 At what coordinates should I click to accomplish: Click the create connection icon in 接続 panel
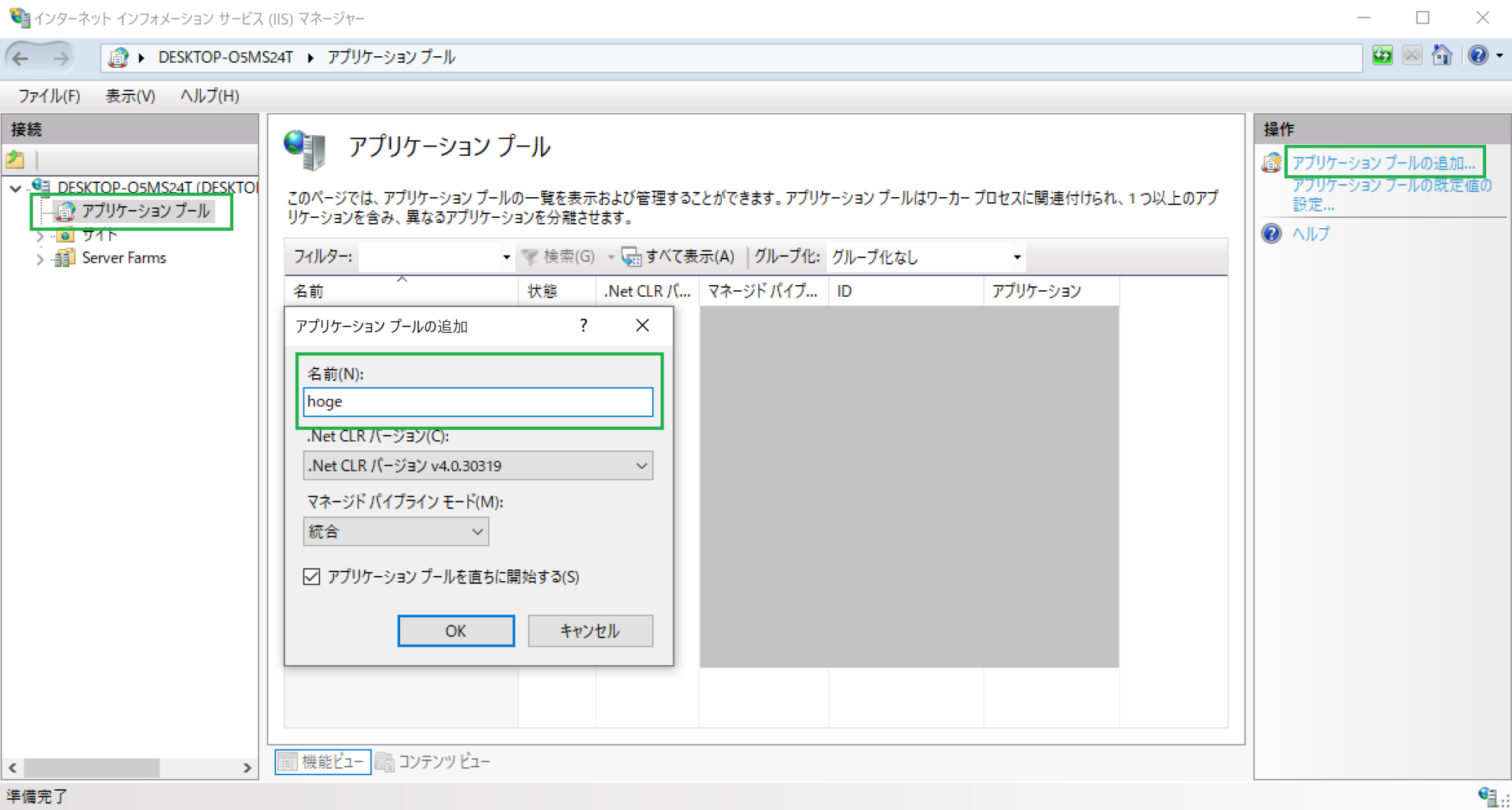click(15, 159)
